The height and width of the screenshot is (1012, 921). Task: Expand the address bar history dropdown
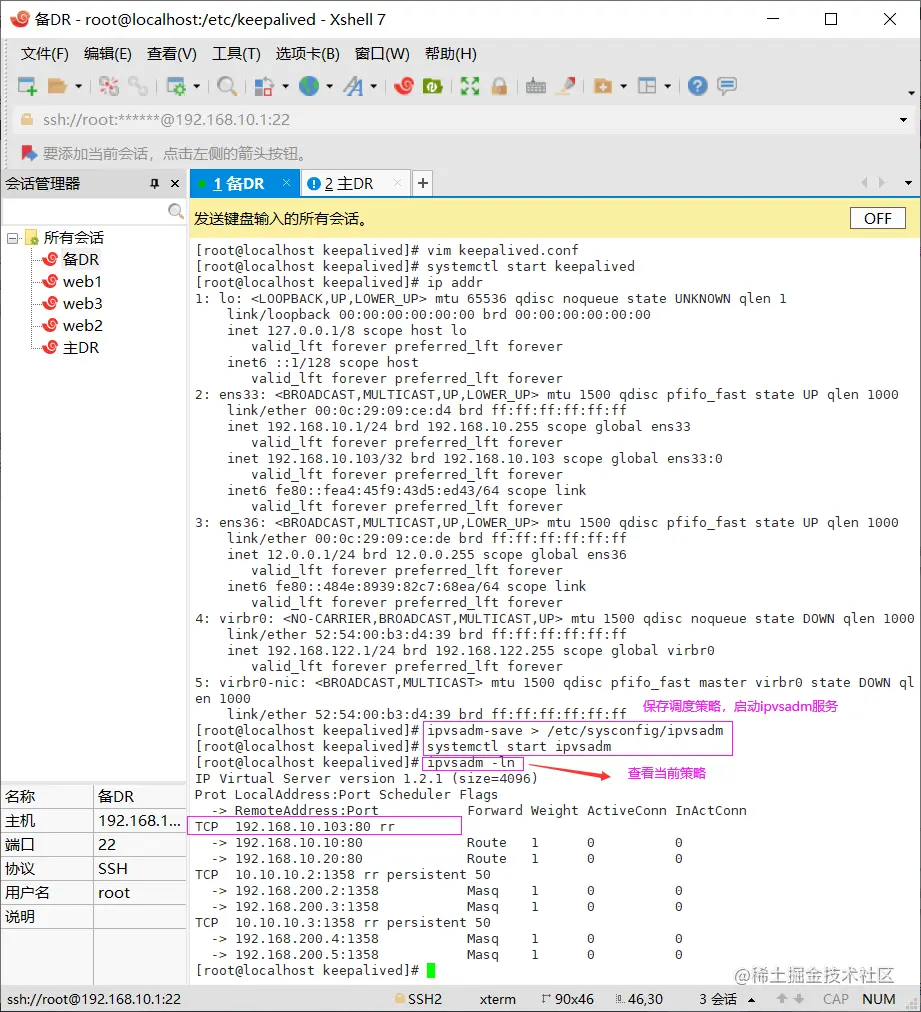pos(903,120)
